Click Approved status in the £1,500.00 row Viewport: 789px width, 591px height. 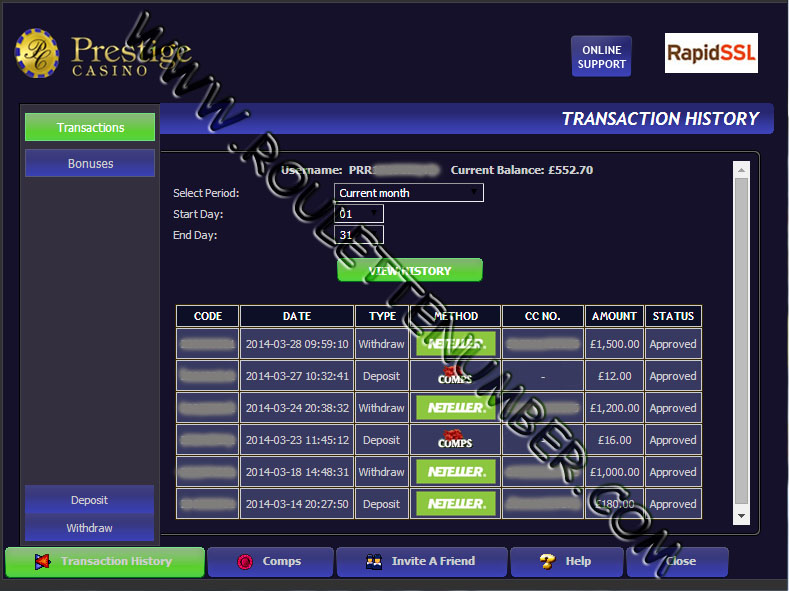pyautogui.click(x=673, y=344)
